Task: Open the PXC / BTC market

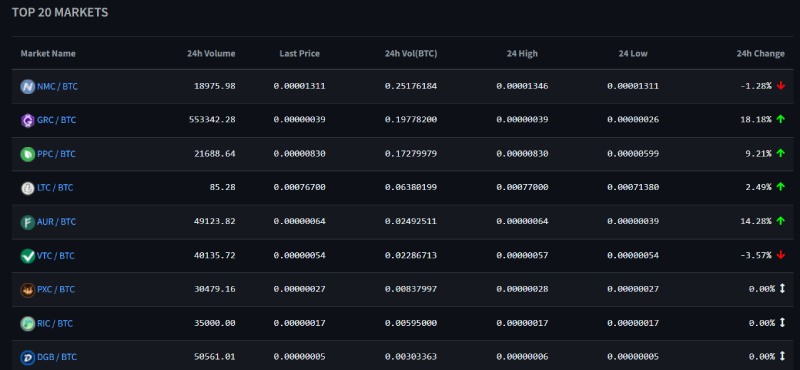Action: coord(56,289)
